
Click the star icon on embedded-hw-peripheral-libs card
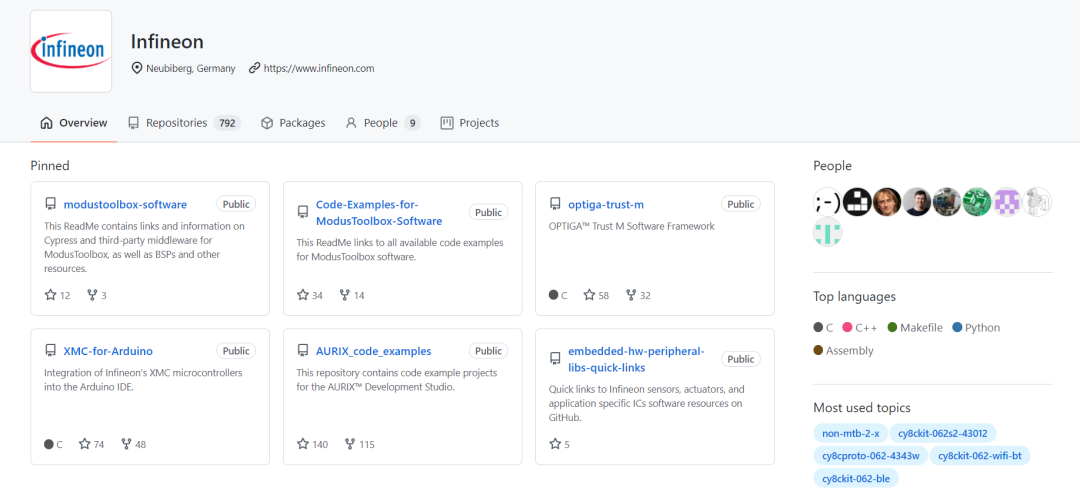[x=555, y=444]
